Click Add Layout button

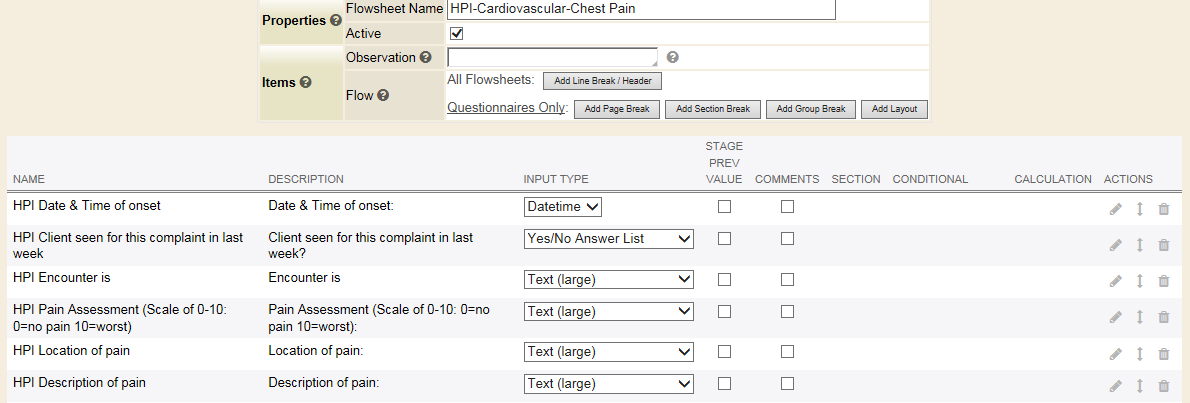[x=894, y=109]
